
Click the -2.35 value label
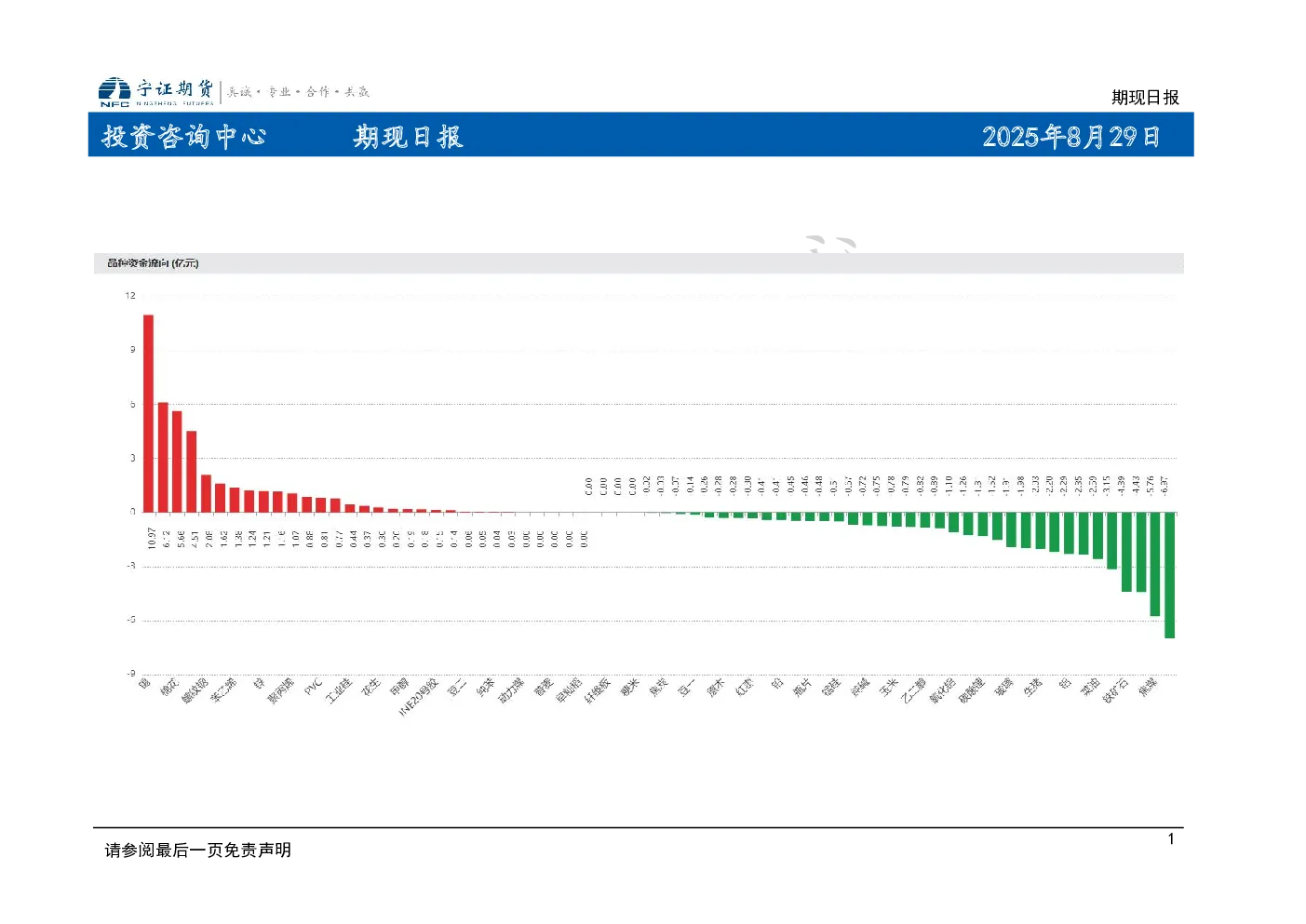click(1078, 485)
